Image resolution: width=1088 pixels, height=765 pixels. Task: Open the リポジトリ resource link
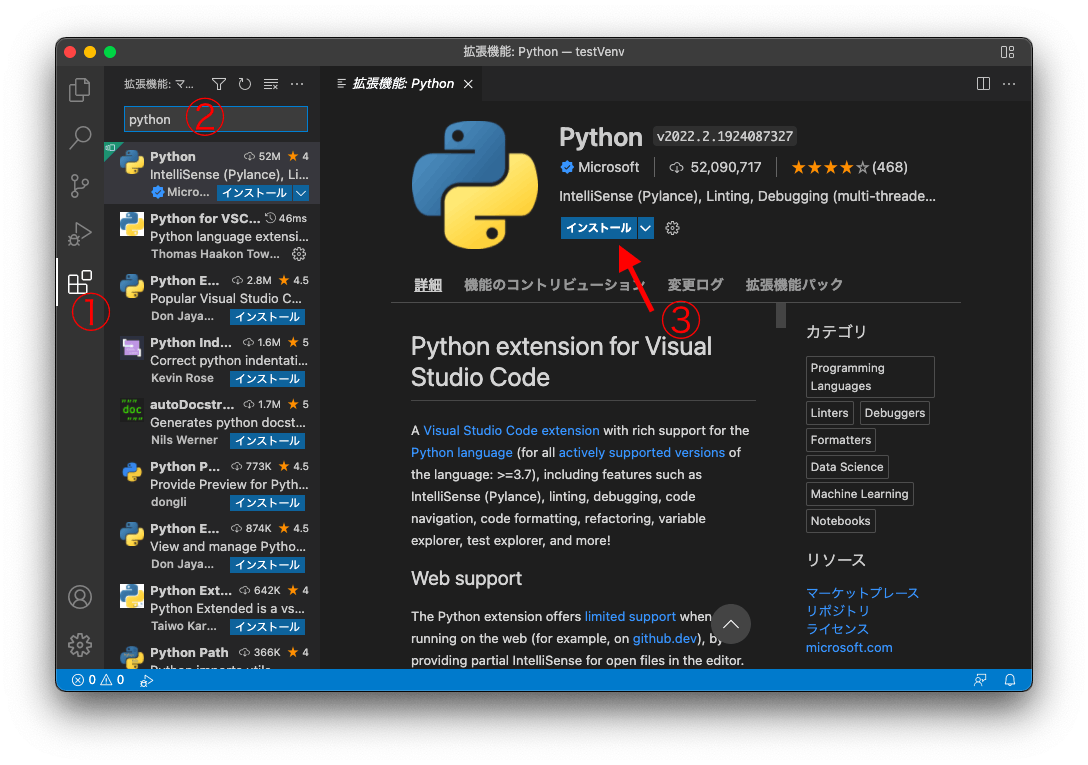[x=838, y=611]
